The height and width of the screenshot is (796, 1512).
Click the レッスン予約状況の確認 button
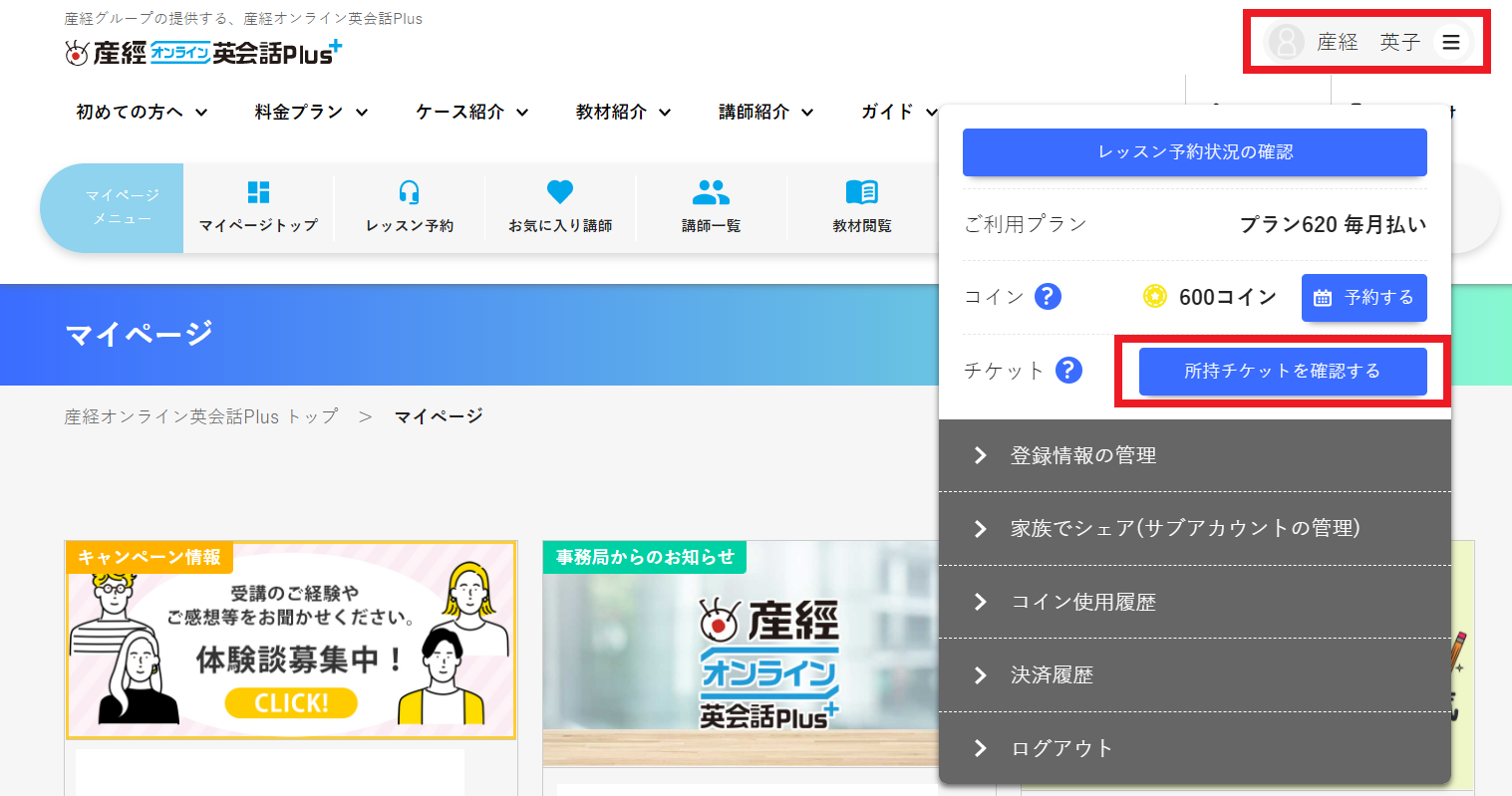1195,152
